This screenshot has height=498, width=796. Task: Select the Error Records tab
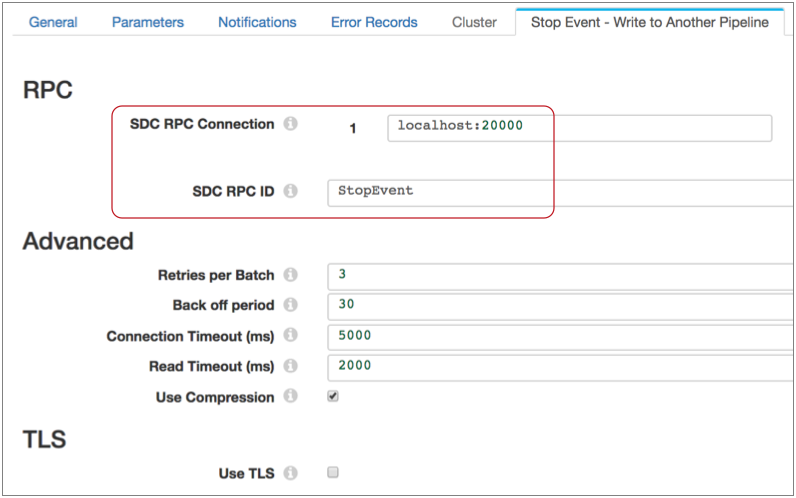coord(374,22)
